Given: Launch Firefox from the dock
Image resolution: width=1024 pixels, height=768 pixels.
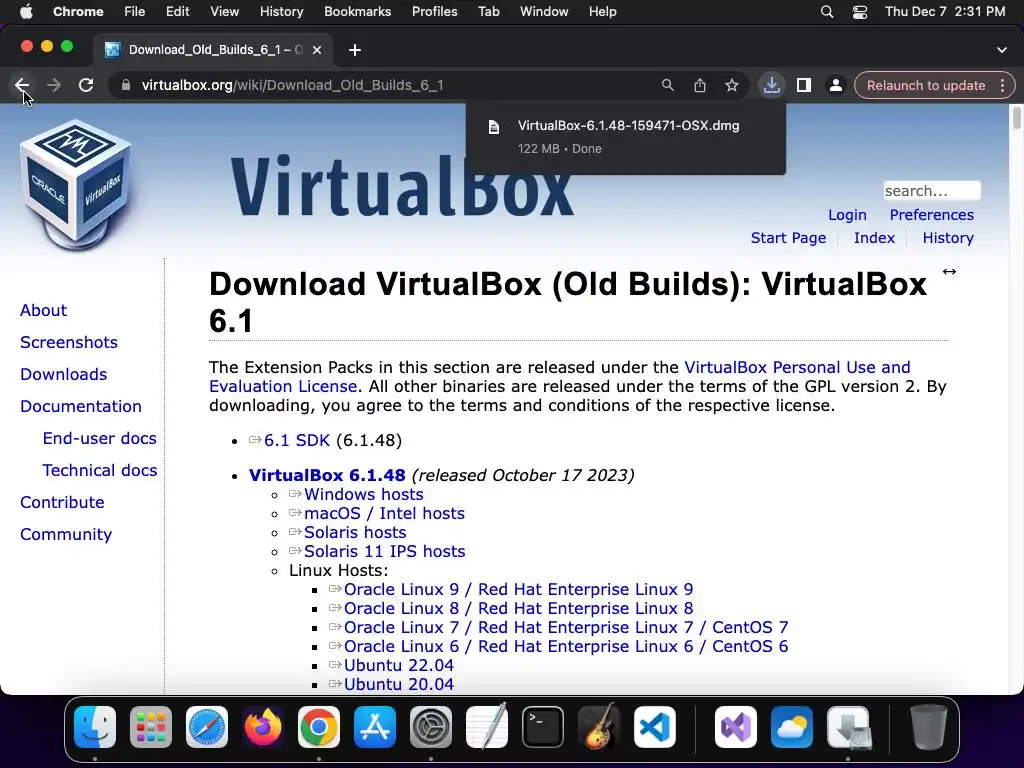Looking at the screenshot, I should point(263,727).
